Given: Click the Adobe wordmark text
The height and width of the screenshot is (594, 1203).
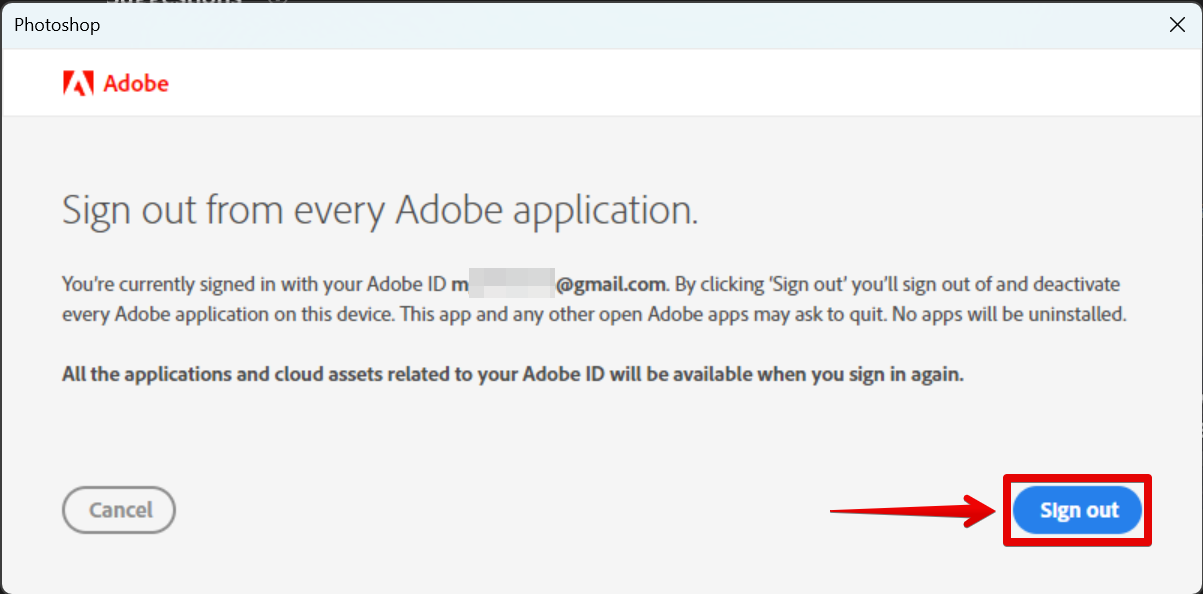Looking at the screenshot, I should coord(136,84).
